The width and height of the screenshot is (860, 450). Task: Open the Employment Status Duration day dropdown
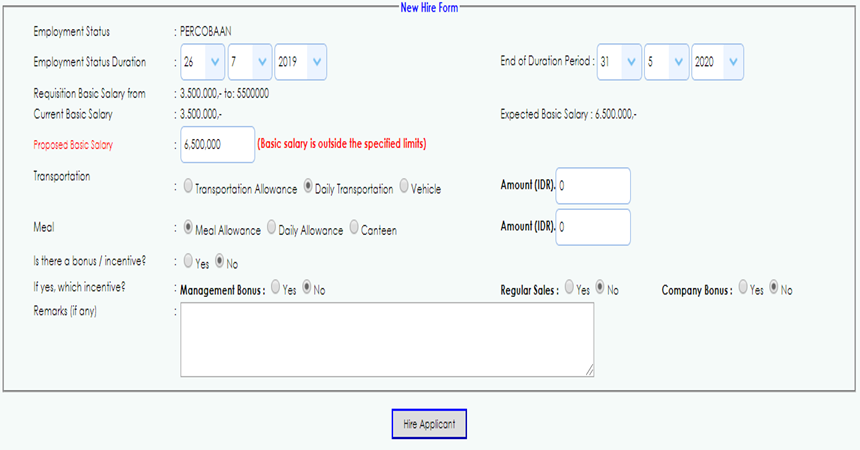[203, 63]
